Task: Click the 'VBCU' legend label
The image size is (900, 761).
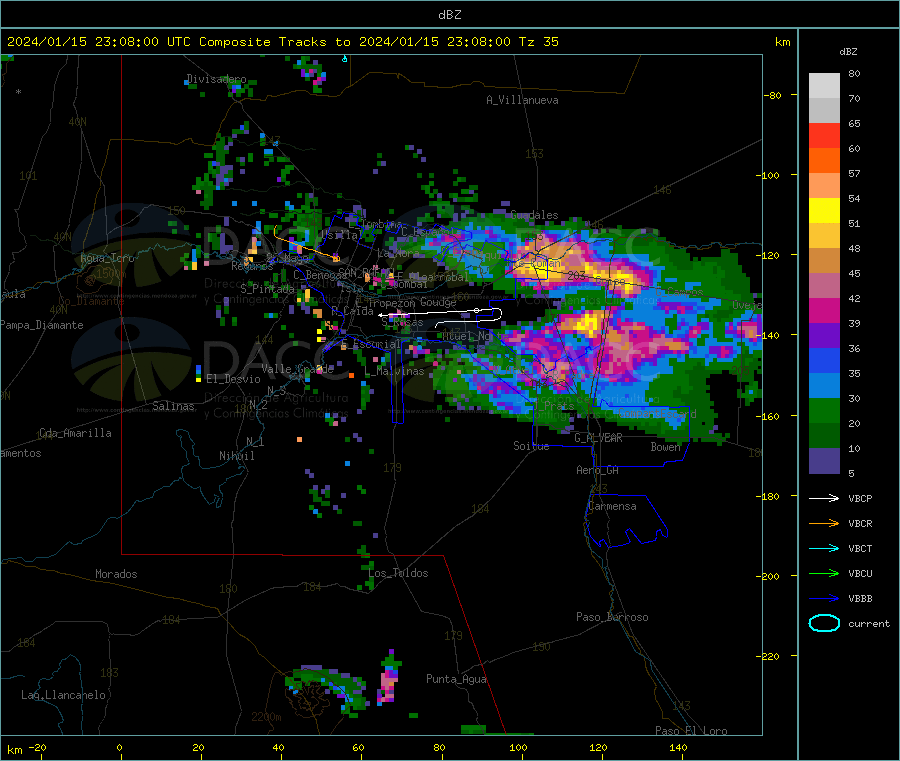Action: click(860, 573)
